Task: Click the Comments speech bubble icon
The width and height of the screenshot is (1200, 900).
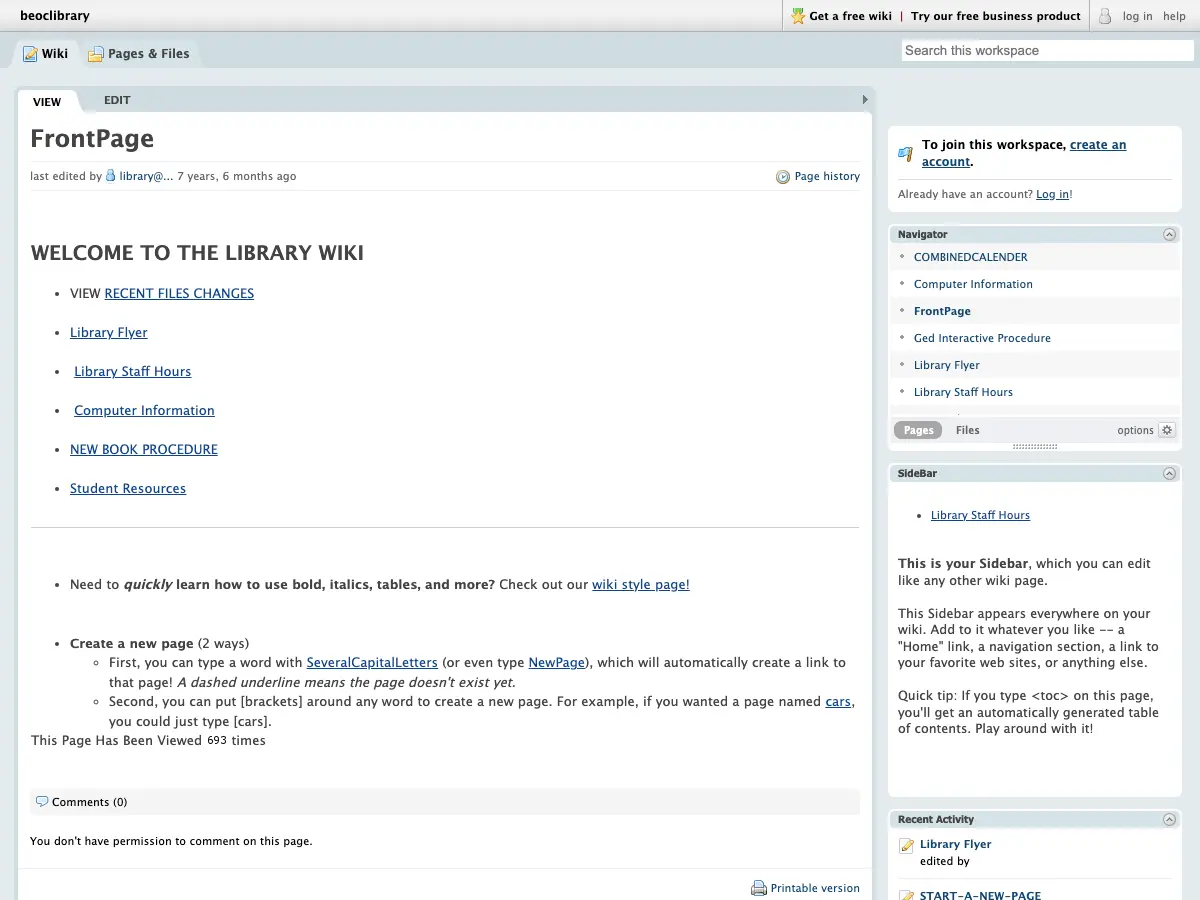Action: [42, 802]
